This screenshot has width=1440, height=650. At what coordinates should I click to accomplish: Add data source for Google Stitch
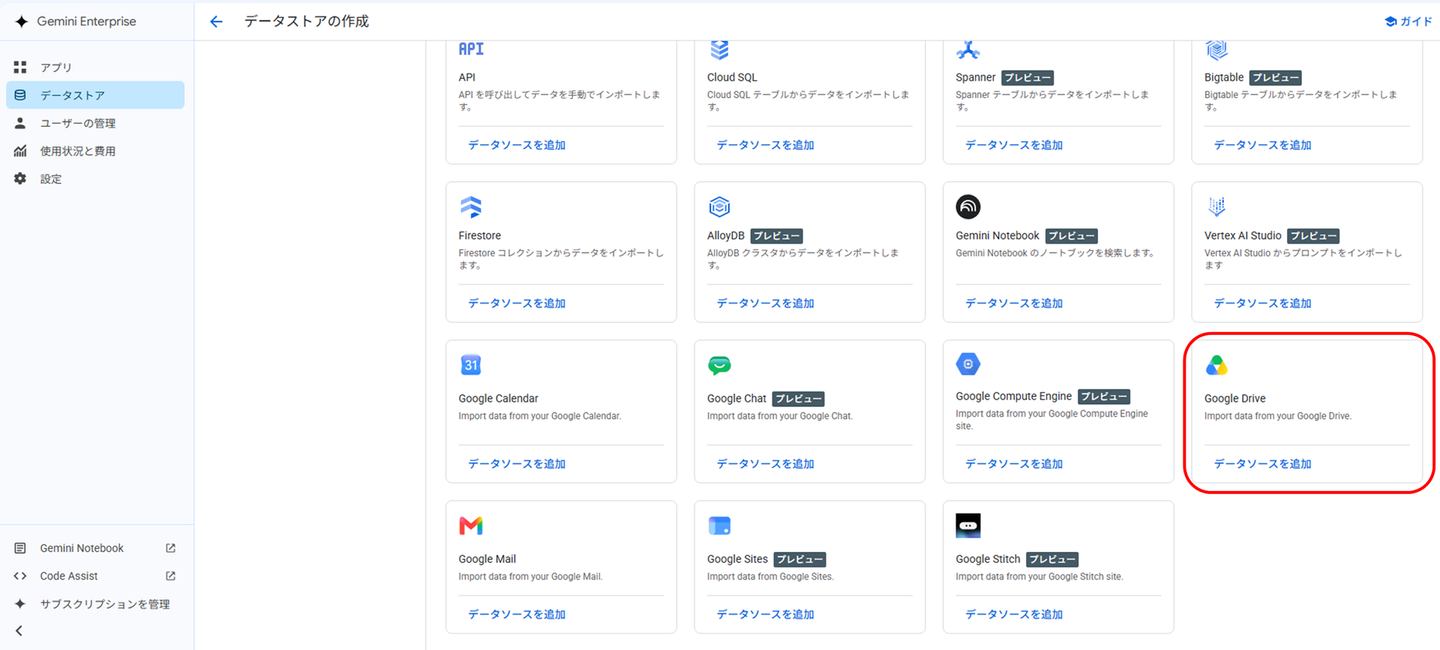pos(1014,615)
